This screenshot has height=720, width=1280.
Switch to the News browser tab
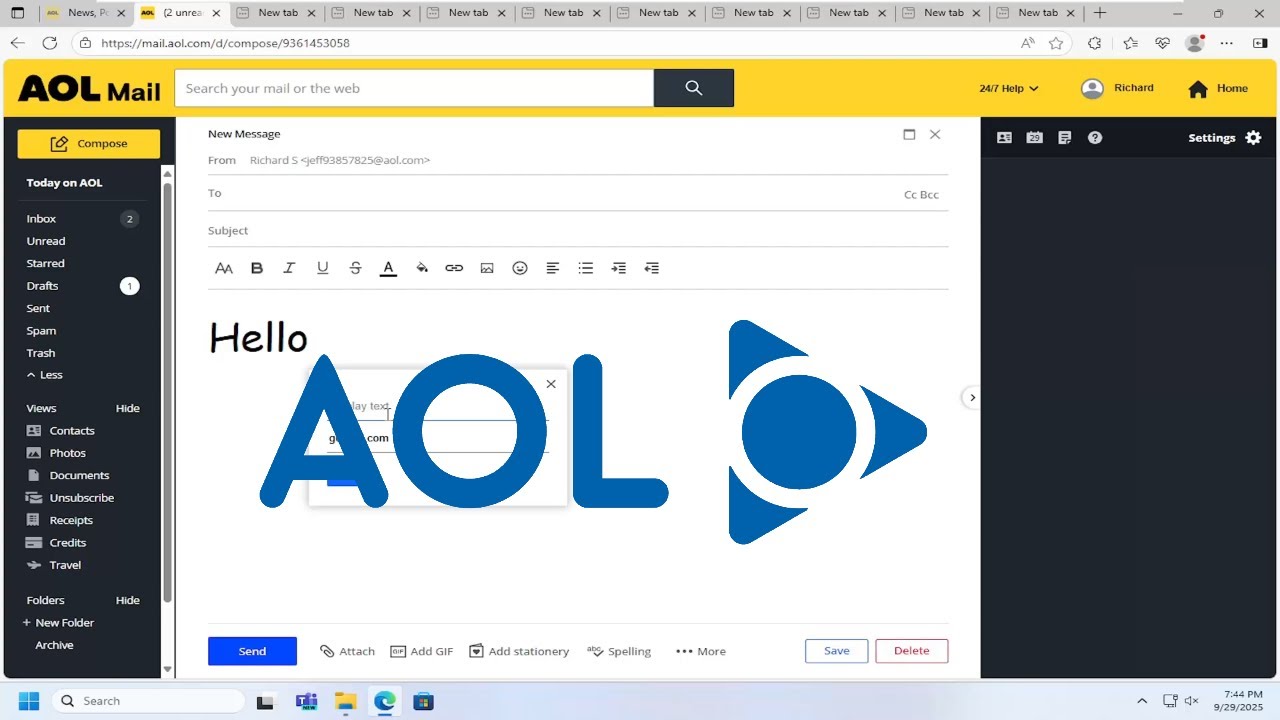tap(87, 13)
